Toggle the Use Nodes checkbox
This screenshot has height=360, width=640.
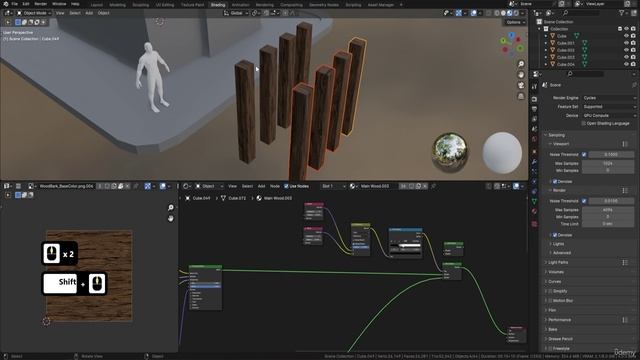tap(286, 186)
